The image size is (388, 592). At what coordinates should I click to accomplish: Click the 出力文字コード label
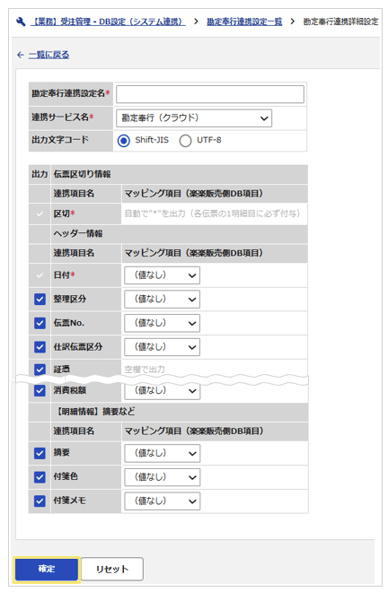[x=60, y=140]
